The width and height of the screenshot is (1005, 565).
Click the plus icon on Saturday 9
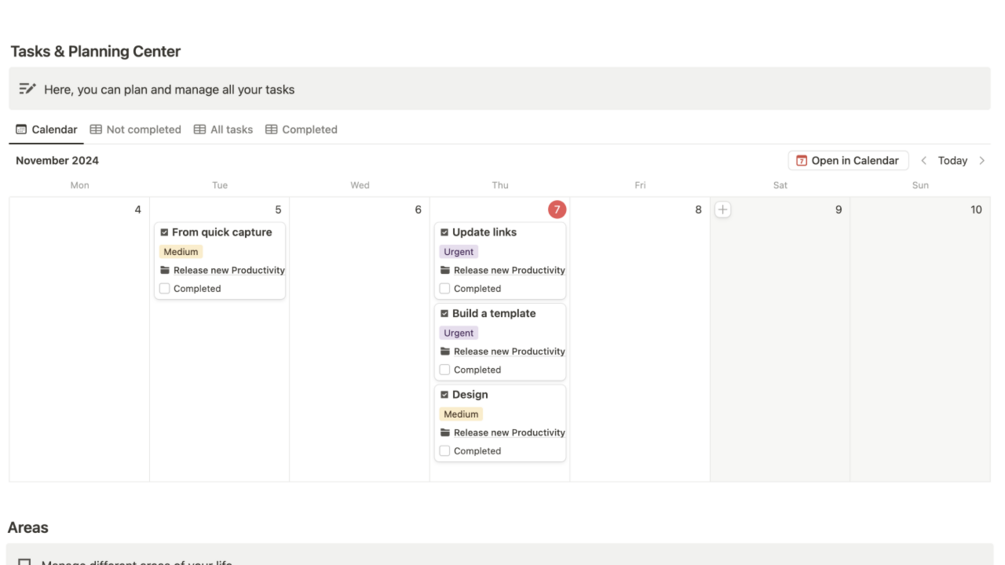coord(722,209)
